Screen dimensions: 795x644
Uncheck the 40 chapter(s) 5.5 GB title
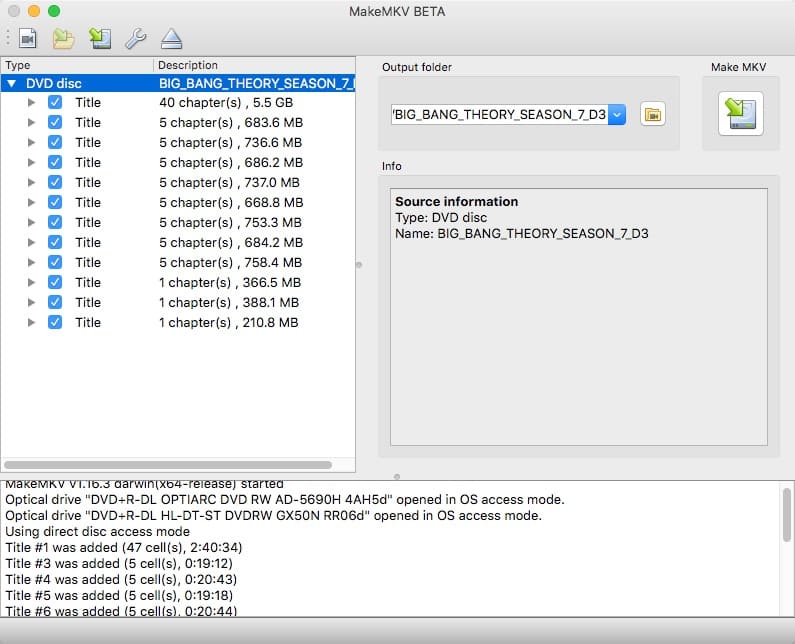click(x=55, y=102)
